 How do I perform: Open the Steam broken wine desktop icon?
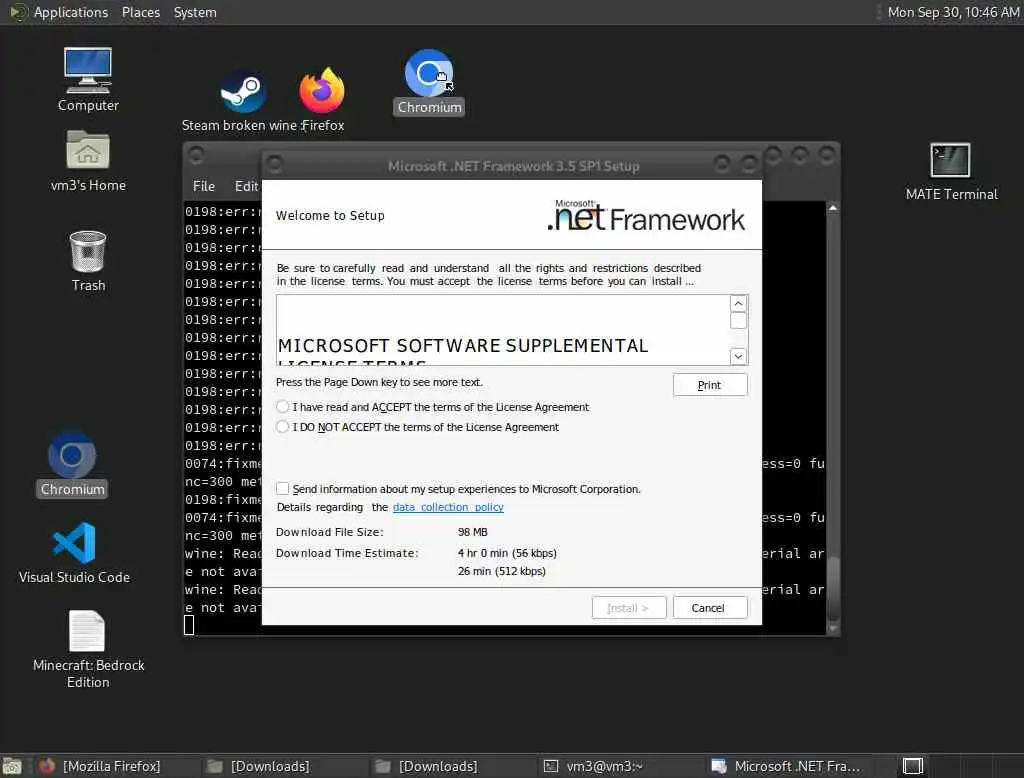point(243,99)
